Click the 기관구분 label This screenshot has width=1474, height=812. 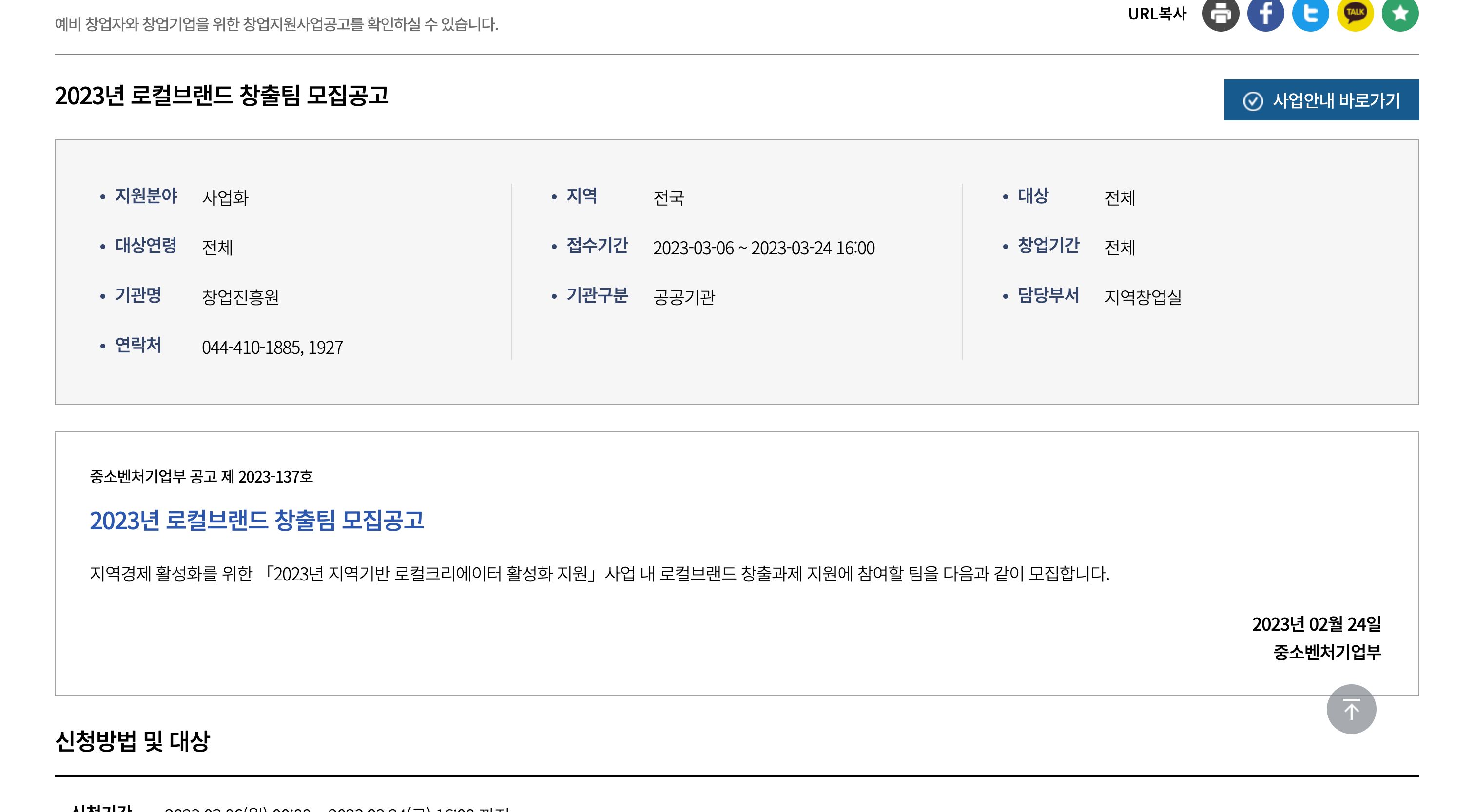pyautogui.click(x=597, y=295)
